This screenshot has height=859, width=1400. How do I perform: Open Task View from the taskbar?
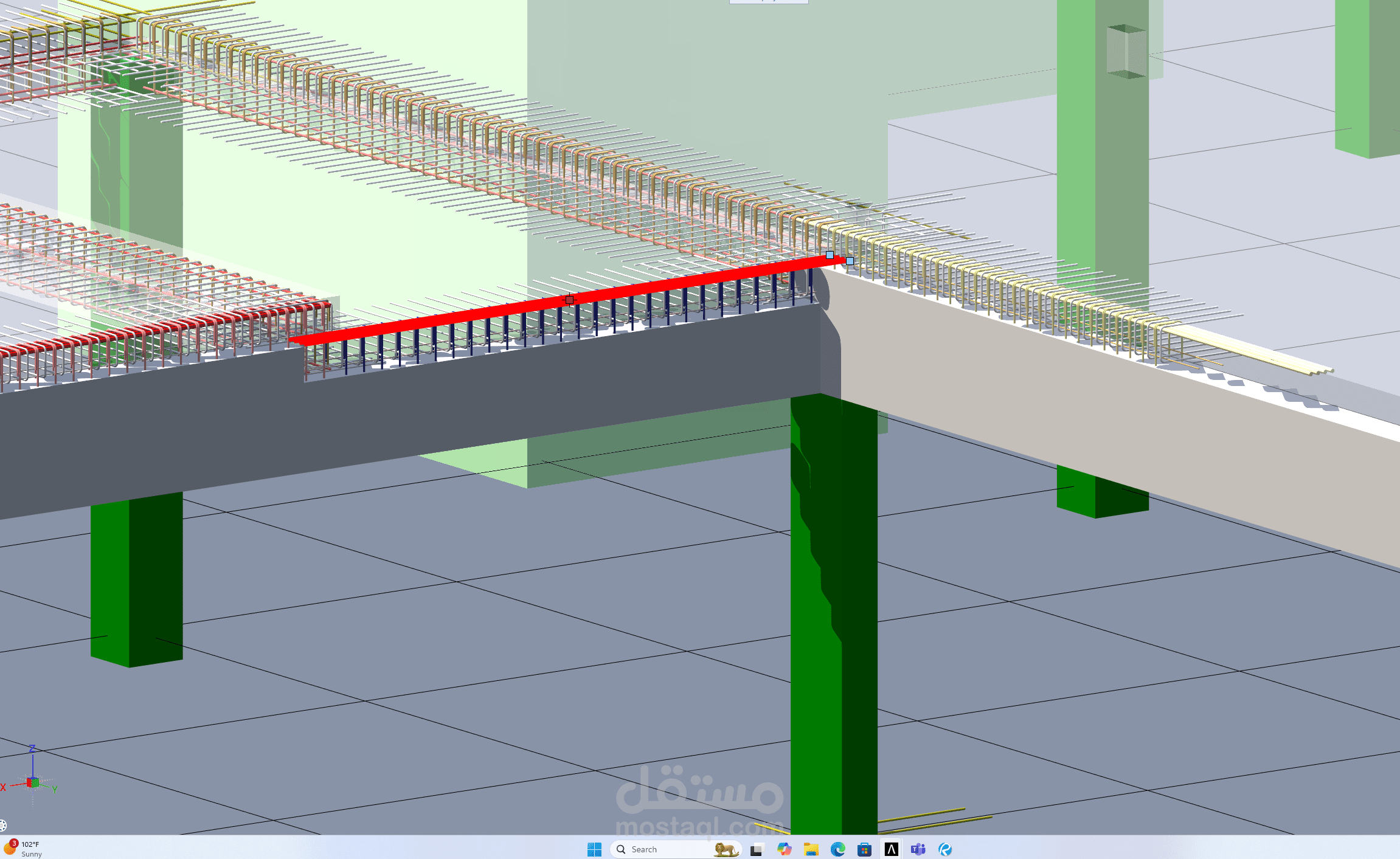757,849
